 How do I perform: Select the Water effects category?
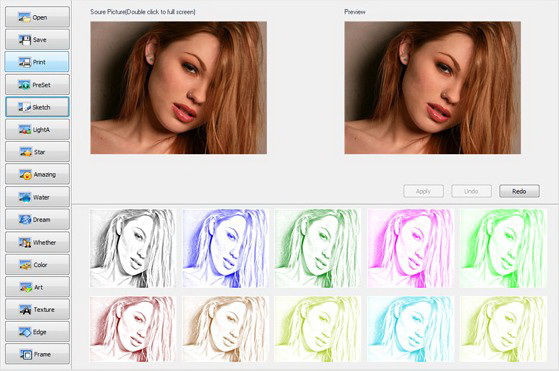coord(37,197)
